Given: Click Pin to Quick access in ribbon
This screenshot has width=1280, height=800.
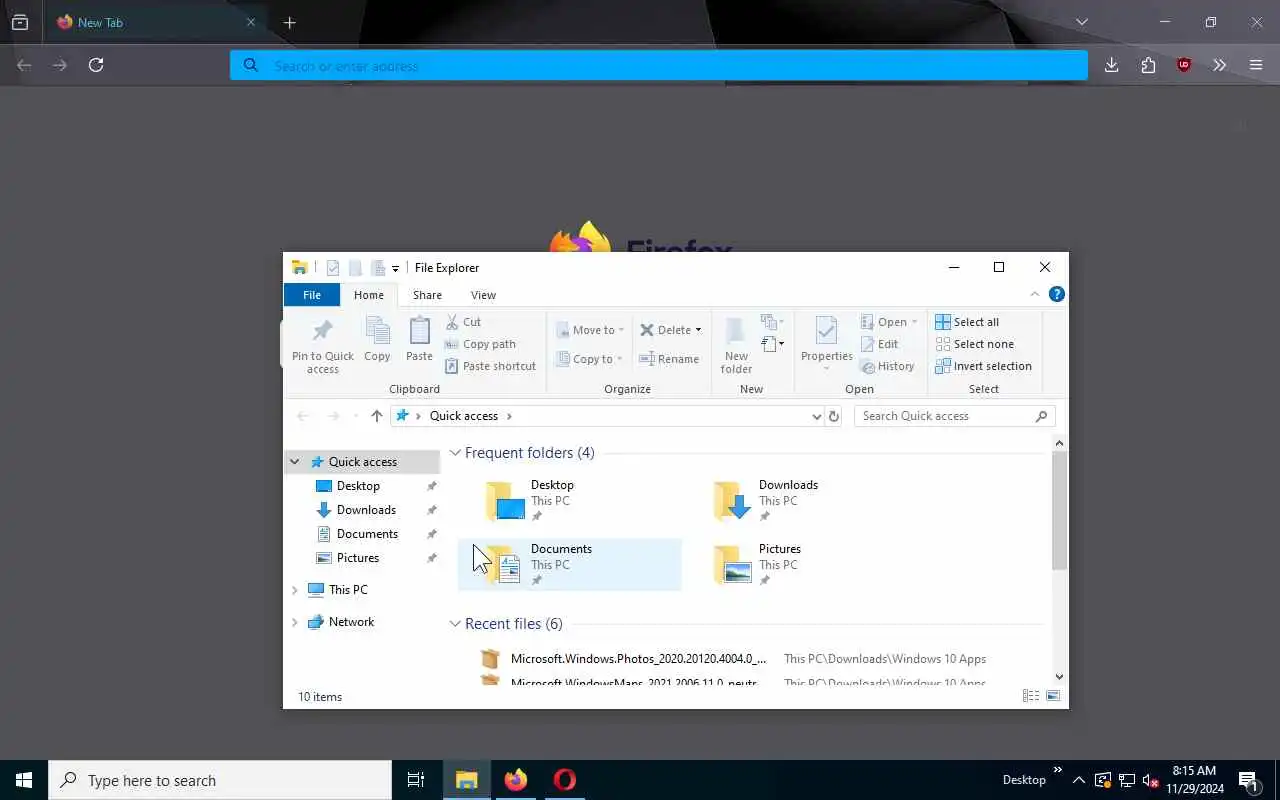Looking at the screenshot, I should [x=322, y=346].
